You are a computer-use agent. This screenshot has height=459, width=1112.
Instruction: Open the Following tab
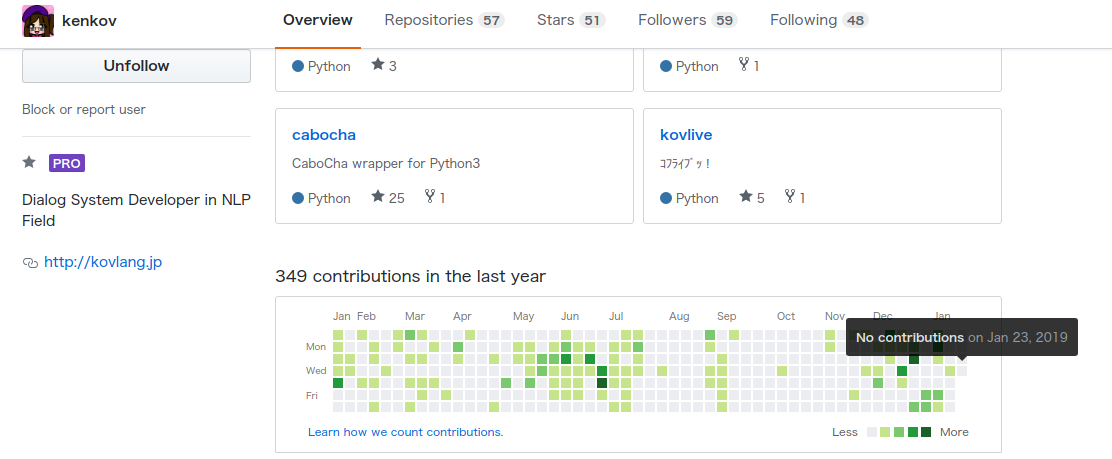tap(818, 20)
